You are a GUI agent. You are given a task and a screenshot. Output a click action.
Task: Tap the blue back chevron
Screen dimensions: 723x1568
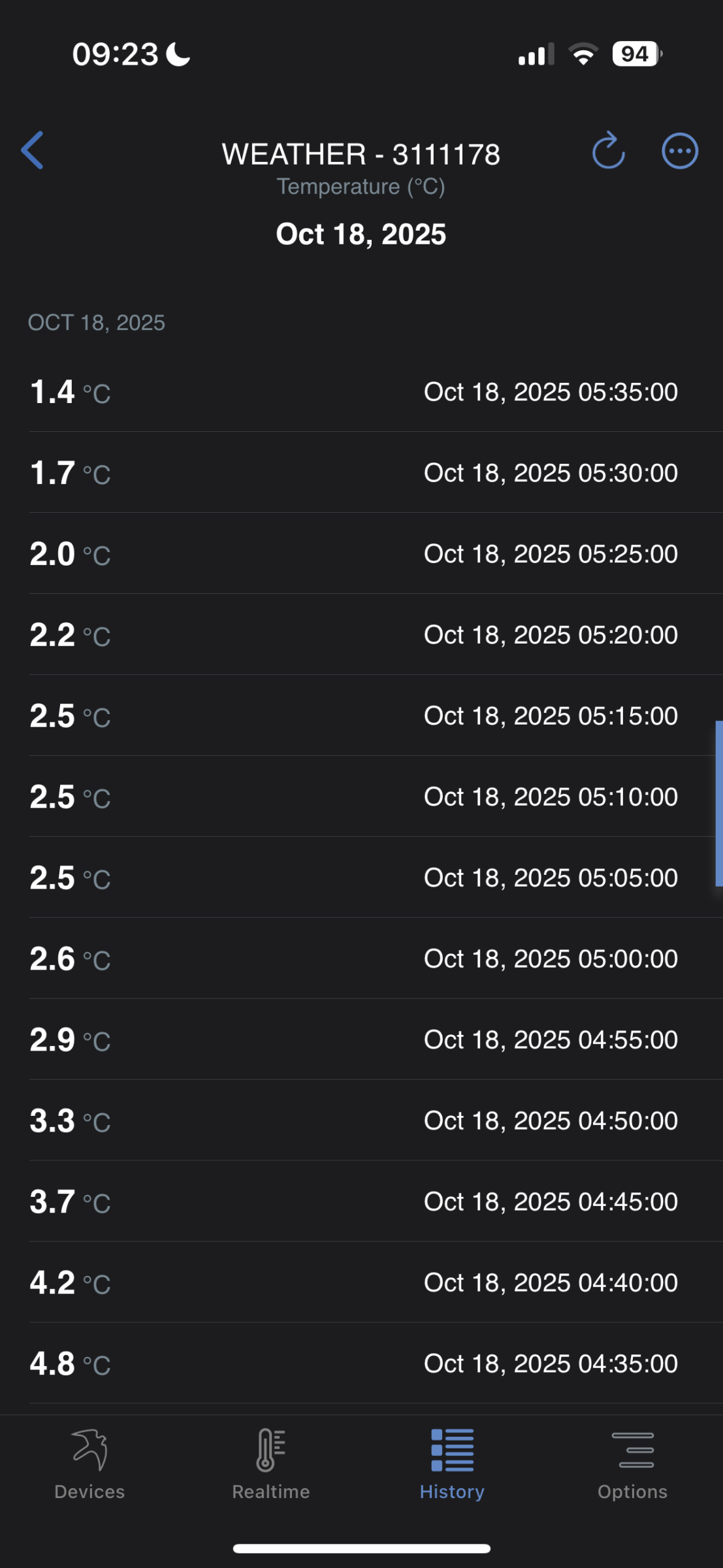(32, 150)
